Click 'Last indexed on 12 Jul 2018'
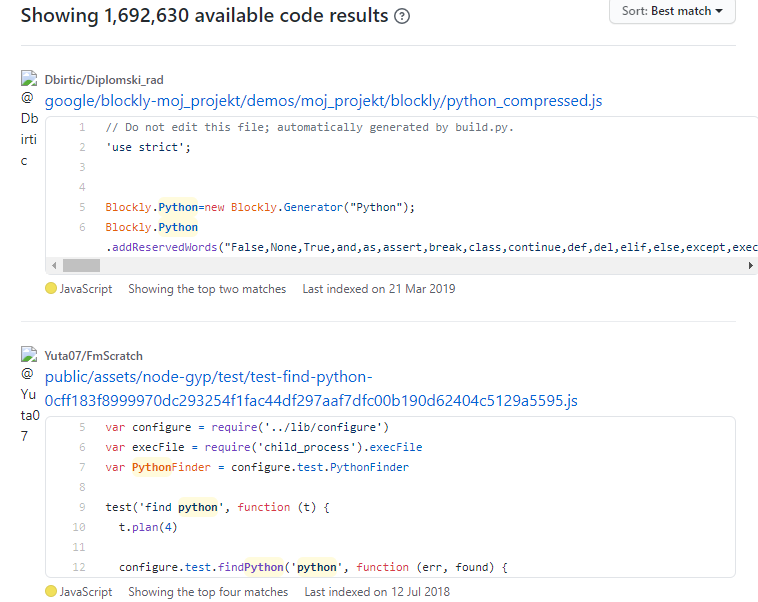The image size is (758, 602). coord(377,592)
